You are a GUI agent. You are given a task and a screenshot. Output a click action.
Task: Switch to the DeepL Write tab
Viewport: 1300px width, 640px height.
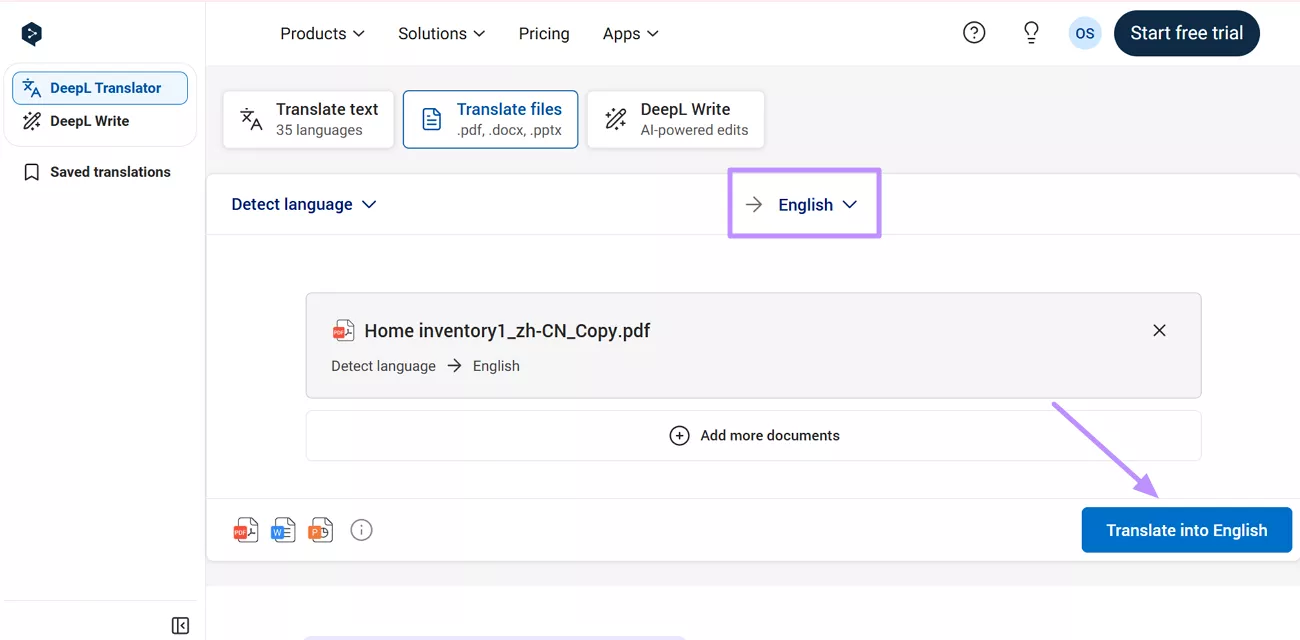tap(675, 119)
